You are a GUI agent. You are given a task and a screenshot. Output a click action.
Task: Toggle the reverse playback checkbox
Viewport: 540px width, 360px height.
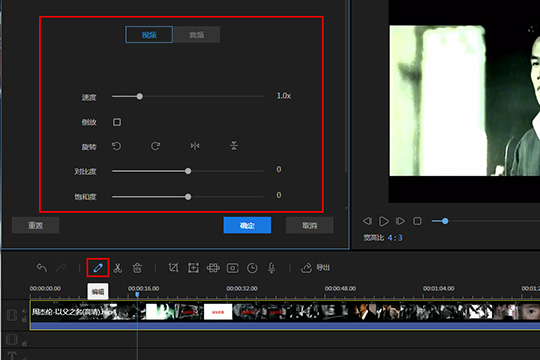coord(117,122)
